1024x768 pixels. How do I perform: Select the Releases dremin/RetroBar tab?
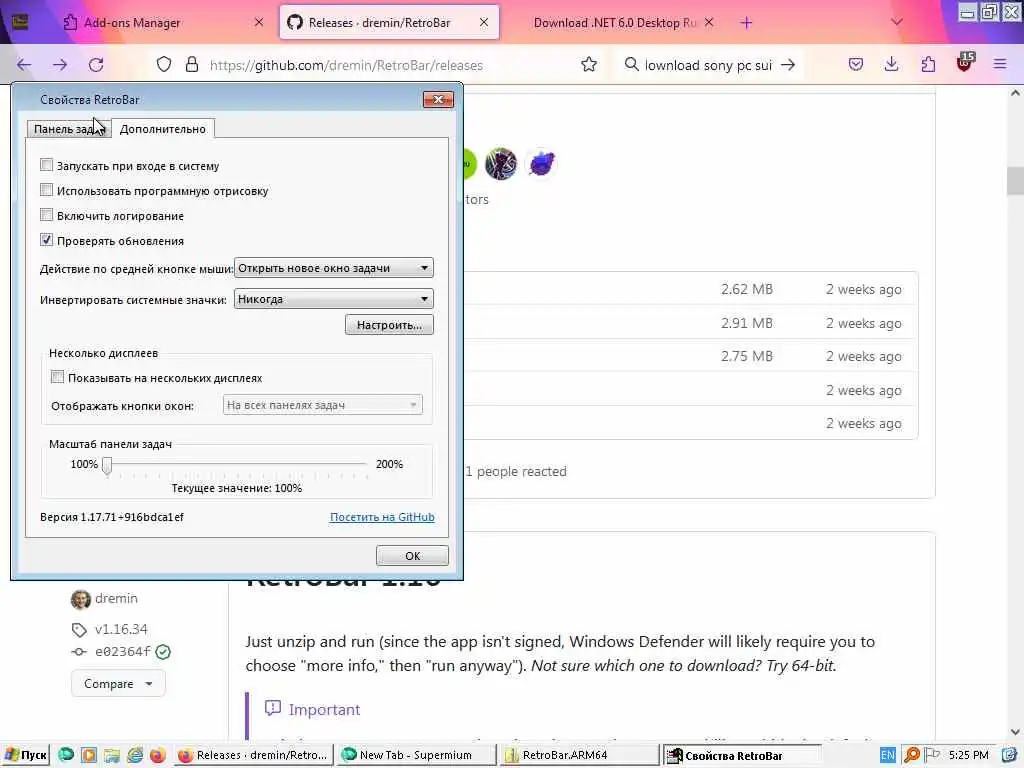(389, 22)
